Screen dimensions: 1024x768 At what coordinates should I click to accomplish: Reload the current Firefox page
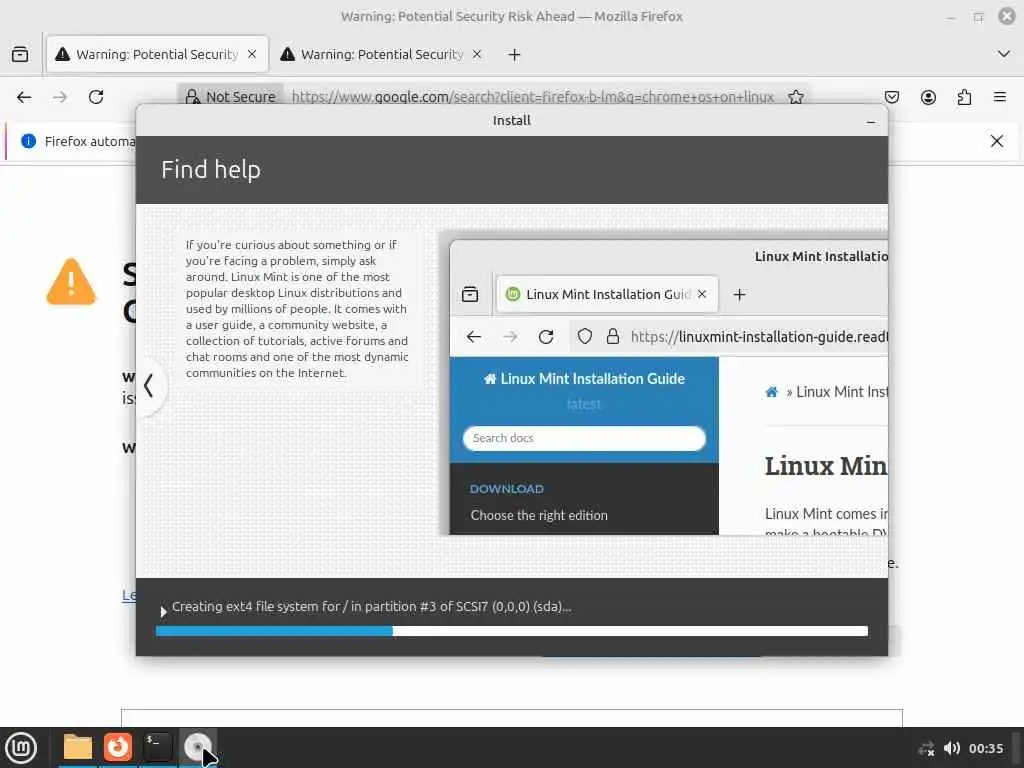(96, 97)
